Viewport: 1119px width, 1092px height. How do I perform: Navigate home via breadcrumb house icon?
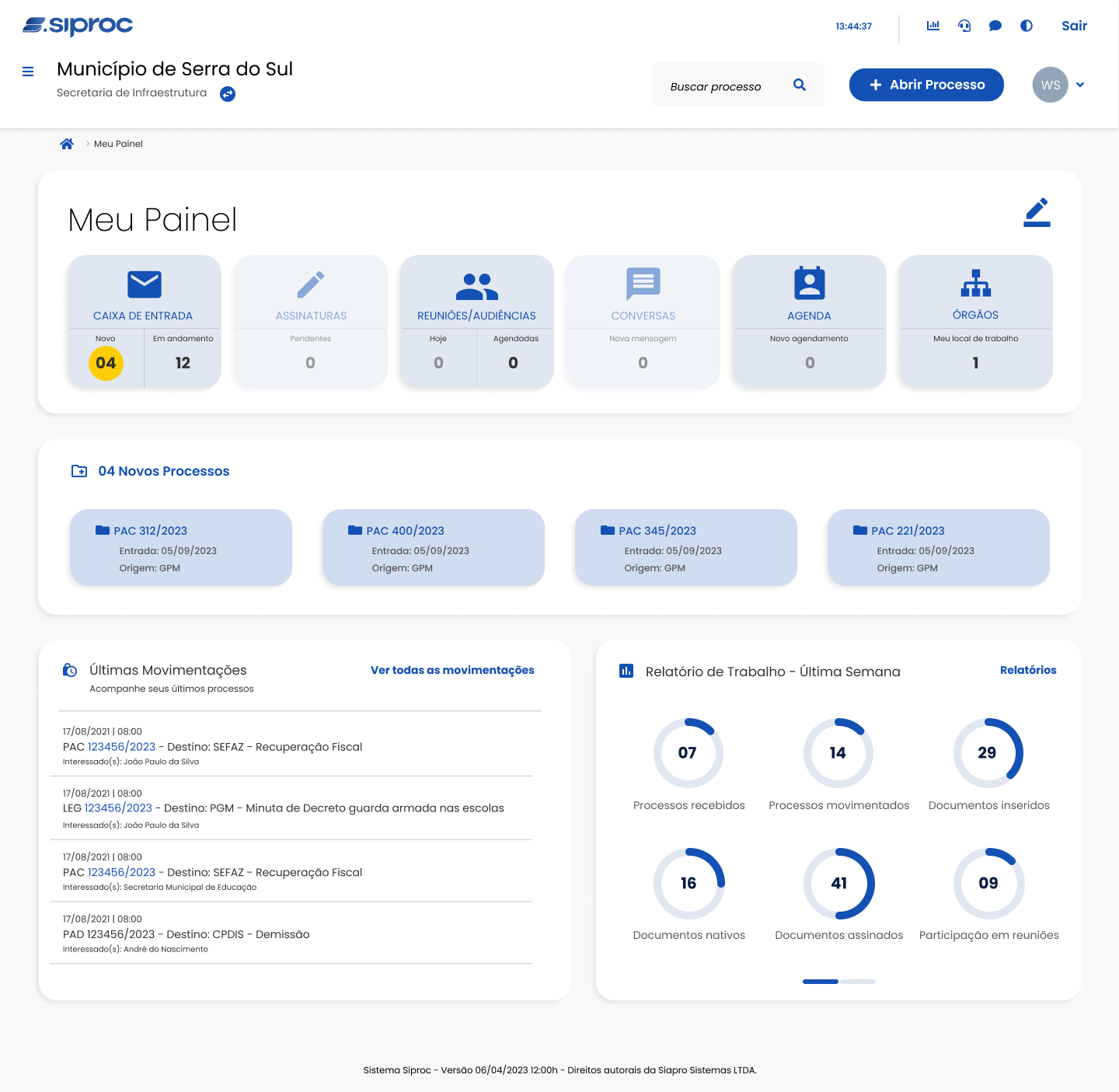pyautogui.click(x=67, y=143)
